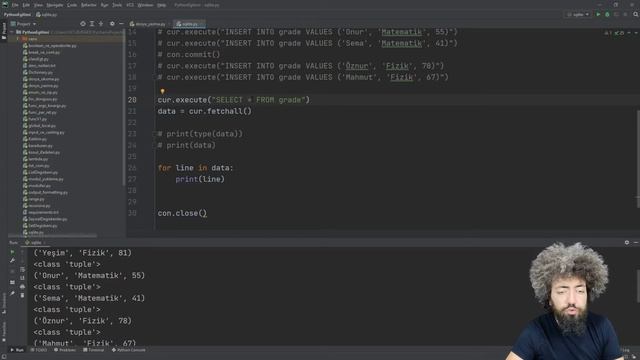Open the Run menu
640x360 pixels.
[x=104, y=5]
